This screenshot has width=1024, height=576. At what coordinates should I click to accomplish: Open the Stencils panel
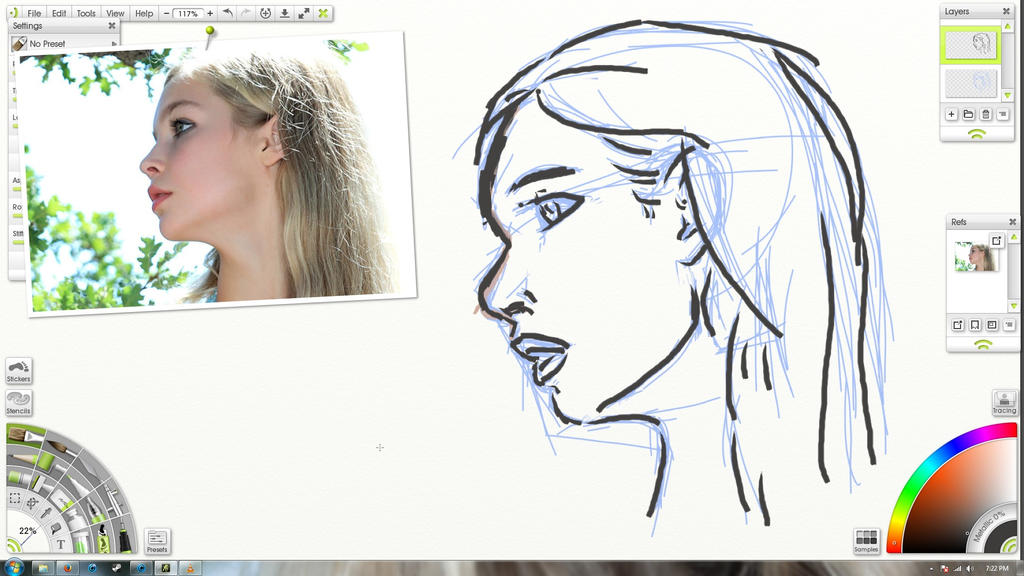18,403
